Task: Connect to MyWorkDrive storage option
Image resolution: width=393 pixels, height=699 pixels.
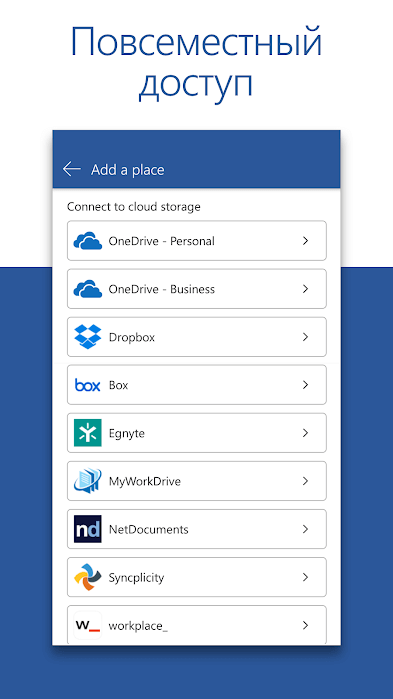Action: pos(196,481)
